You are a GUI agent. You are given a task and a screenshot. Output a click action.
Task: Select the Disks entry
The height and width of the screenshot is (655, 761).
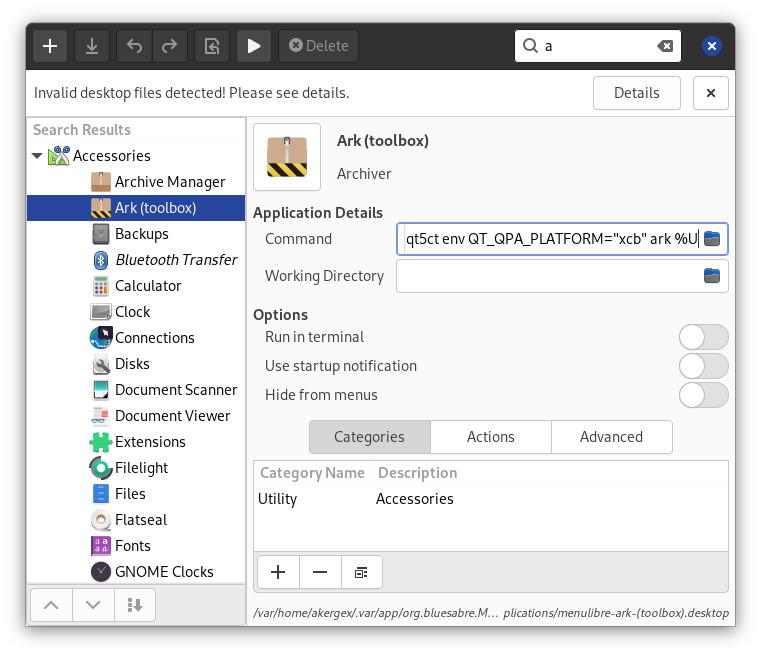(136, 364)
